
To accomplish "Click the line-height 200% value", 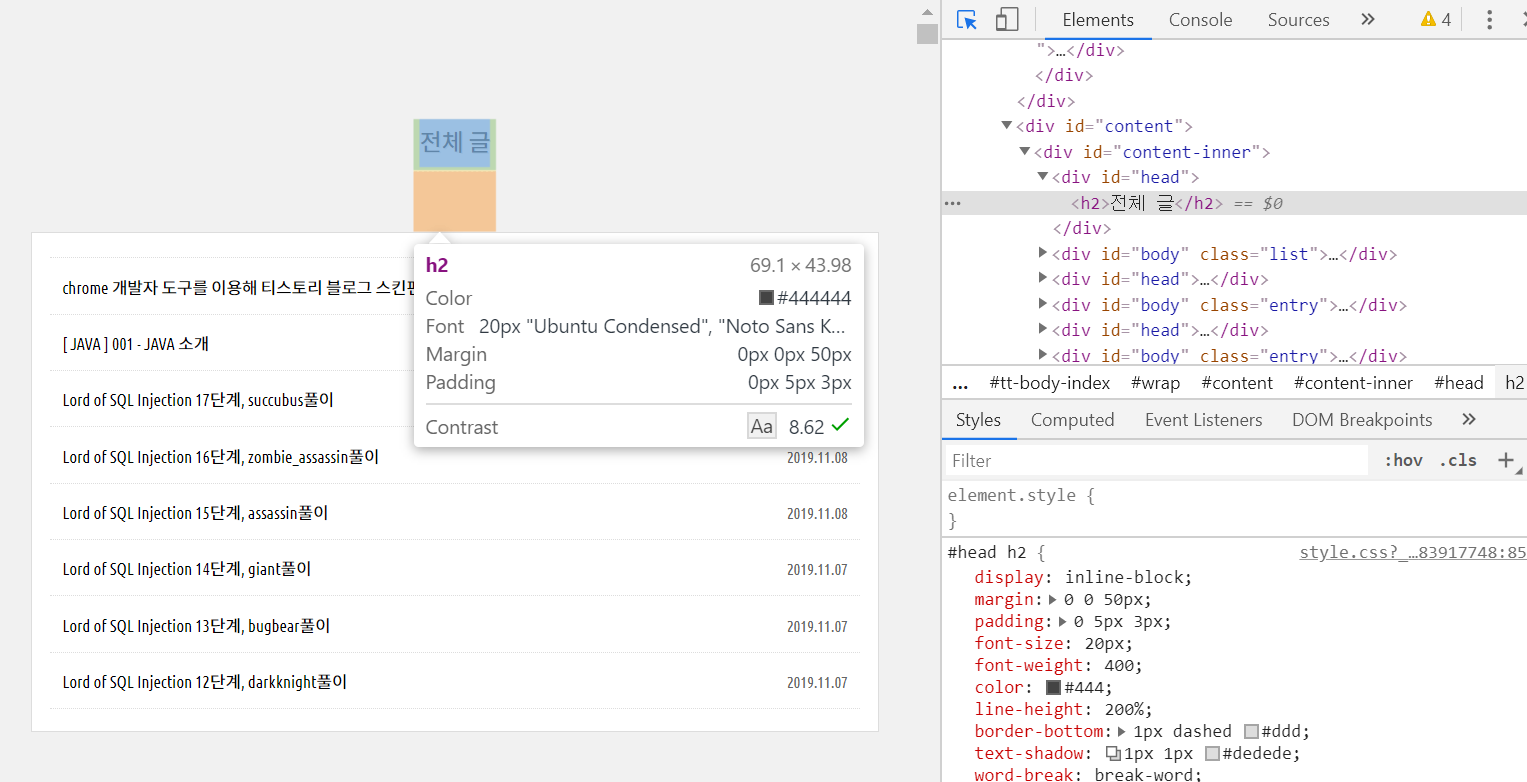I will [x=1124, y=710].
